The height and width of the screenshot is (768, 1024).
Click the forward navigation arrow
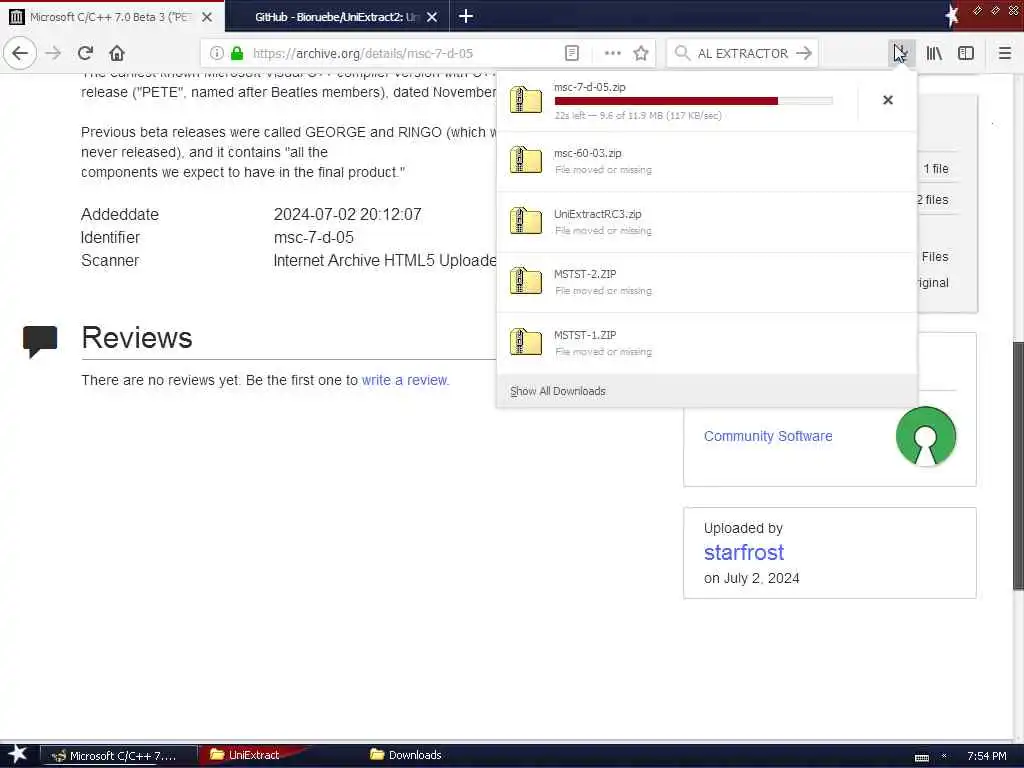pyautogui.click(x=54, y=53)
